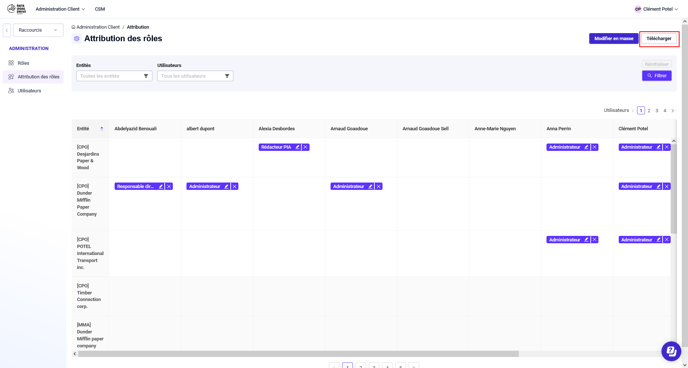Remove Anna Perrin's Administrateur role on POTEL International Transport
The width and height of the screenshot is (688, 368).
(594, 240)
